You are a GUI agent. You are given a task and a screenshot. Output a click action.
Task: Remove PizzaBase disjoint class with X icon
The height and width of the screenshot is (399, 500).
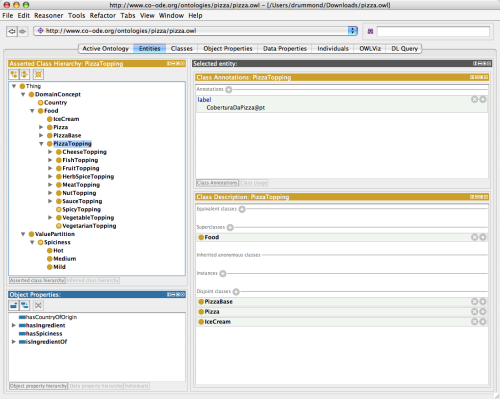(x=474, y=301)
